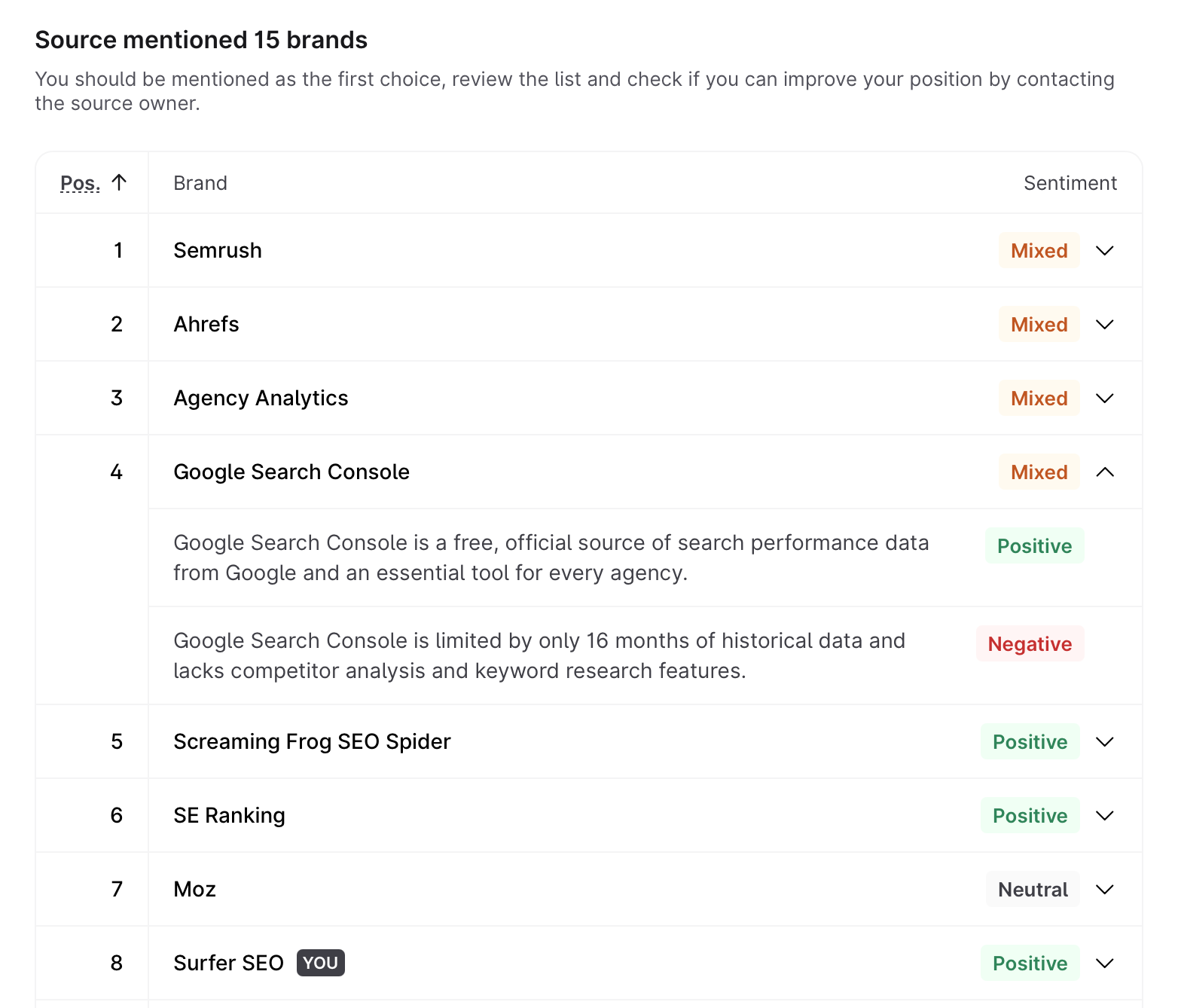
Task: Click the YOU badge beside Surfer SEO
Action: 321,963
